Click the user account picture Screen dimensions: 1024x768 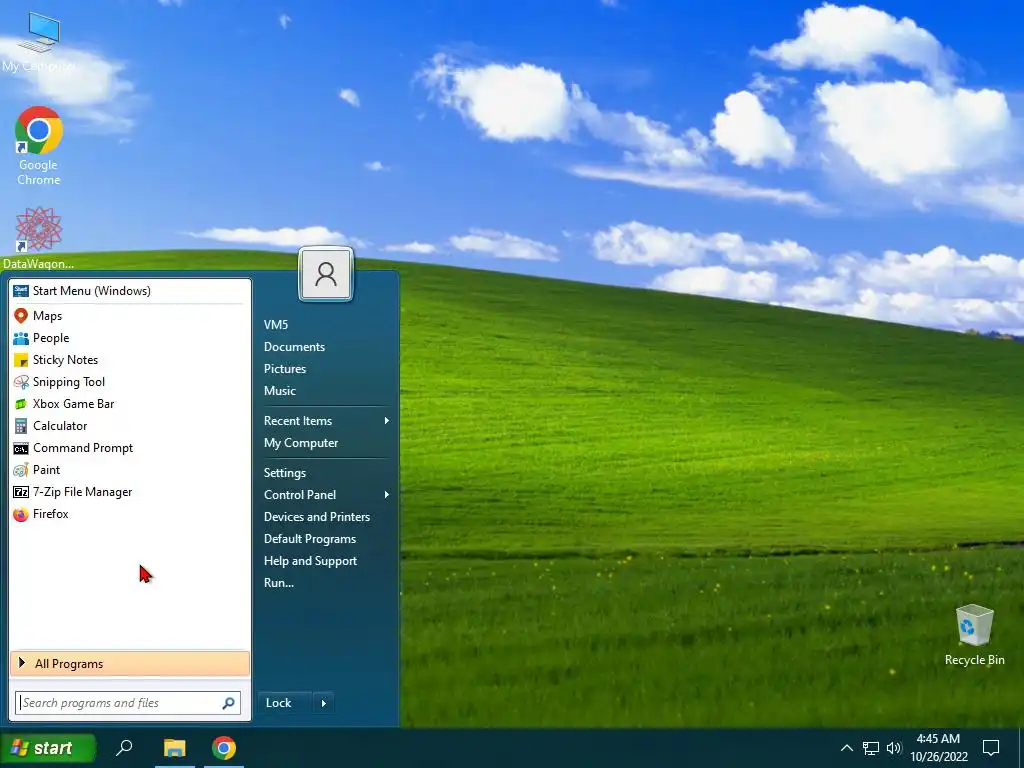[326, 274]
